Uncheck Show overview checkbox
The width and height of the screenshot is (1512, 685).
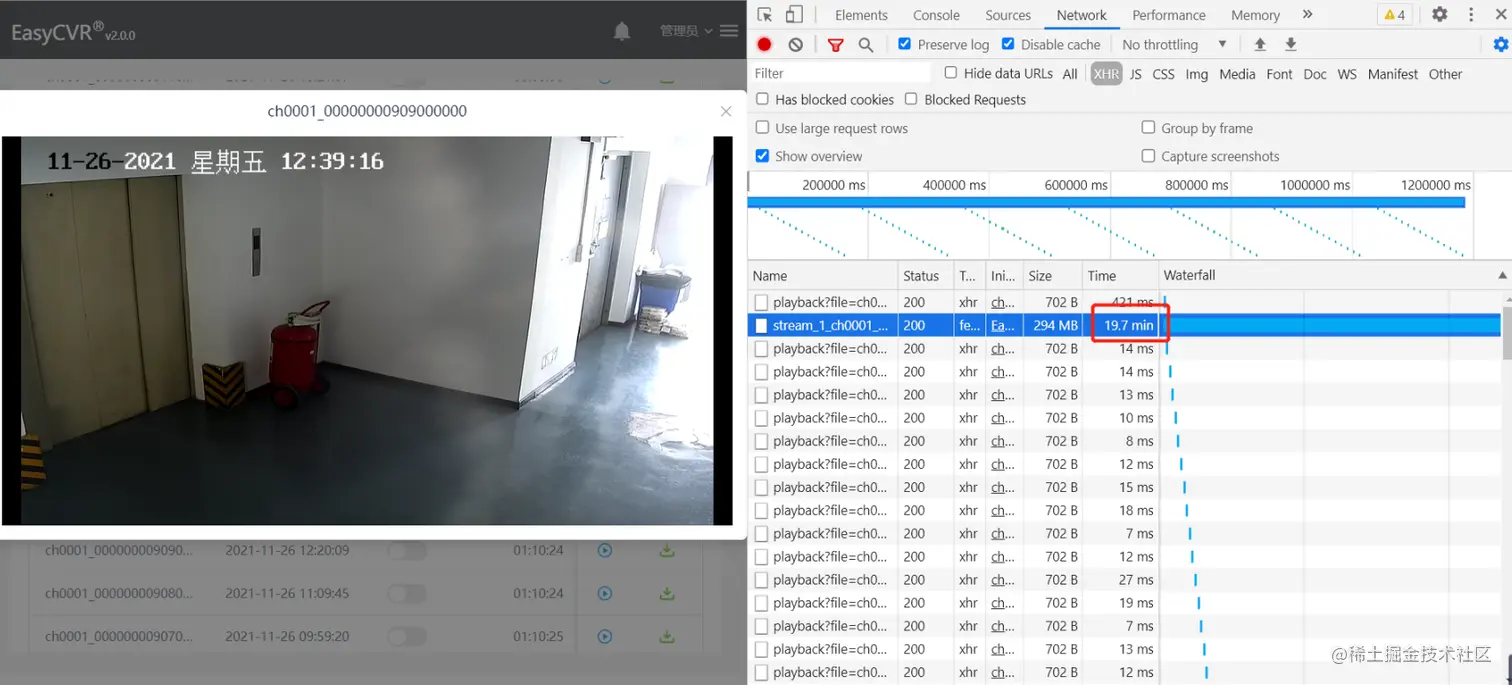click(763, 156)
